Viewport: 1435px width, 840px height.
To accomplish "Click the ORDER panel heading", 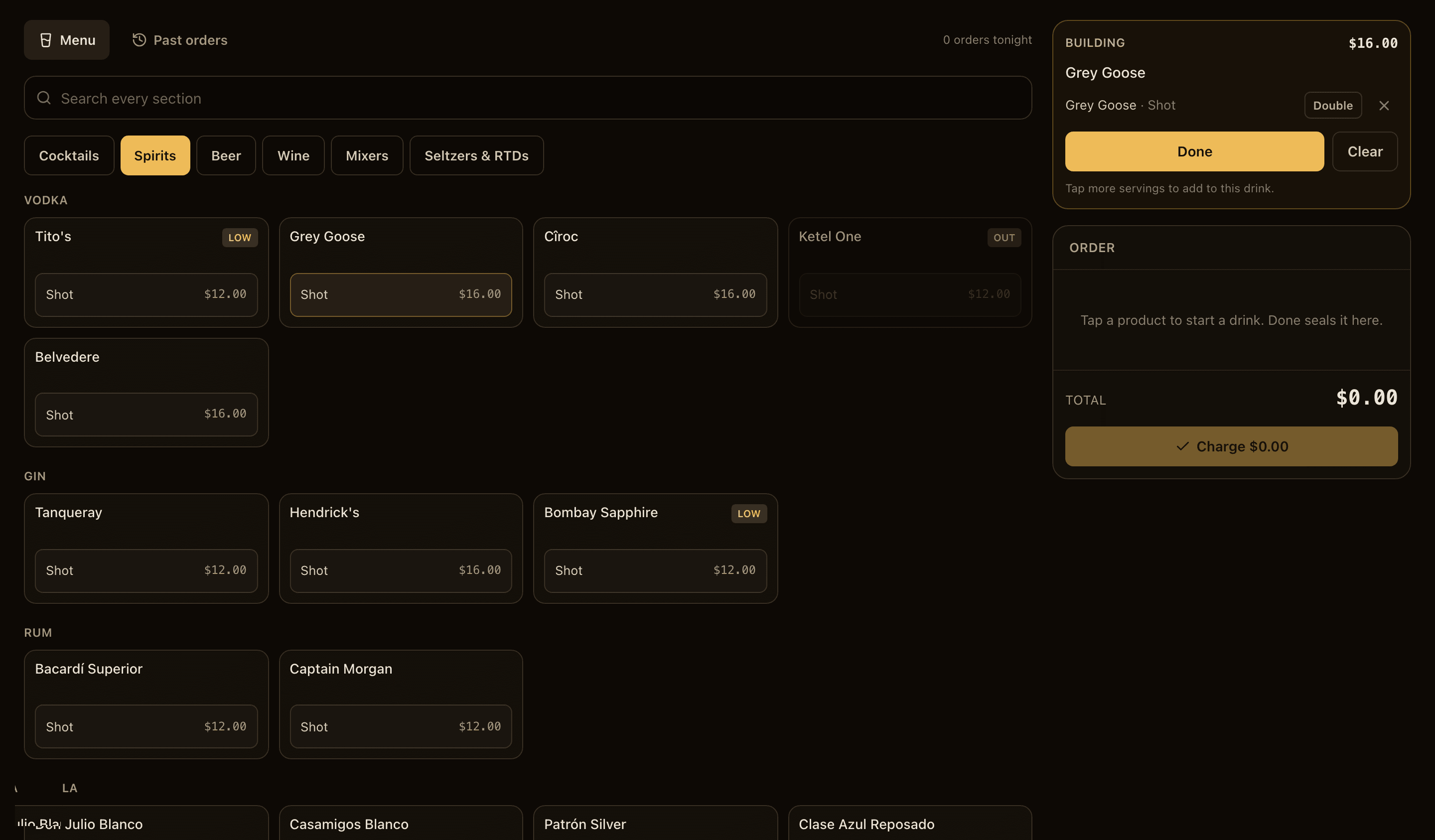I will click(x=1092, y=248).
